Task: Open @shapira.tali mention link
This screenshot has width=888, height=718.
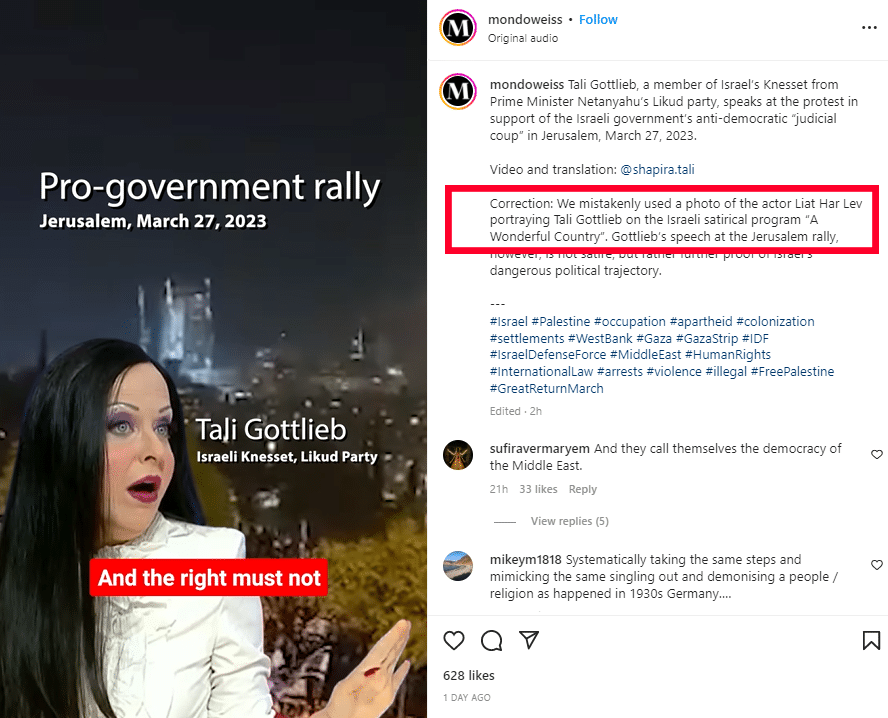Action: coord(657,169)
